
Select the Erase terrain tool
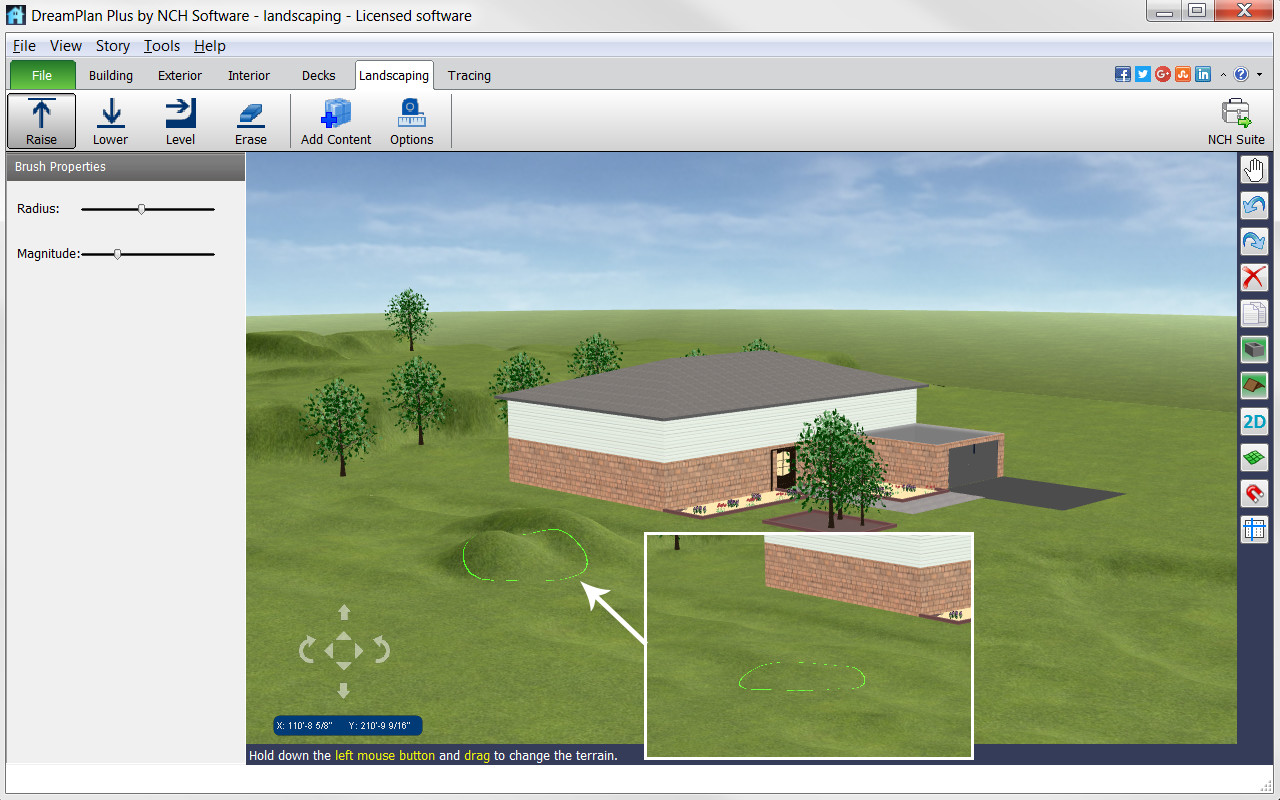(250, 119)
